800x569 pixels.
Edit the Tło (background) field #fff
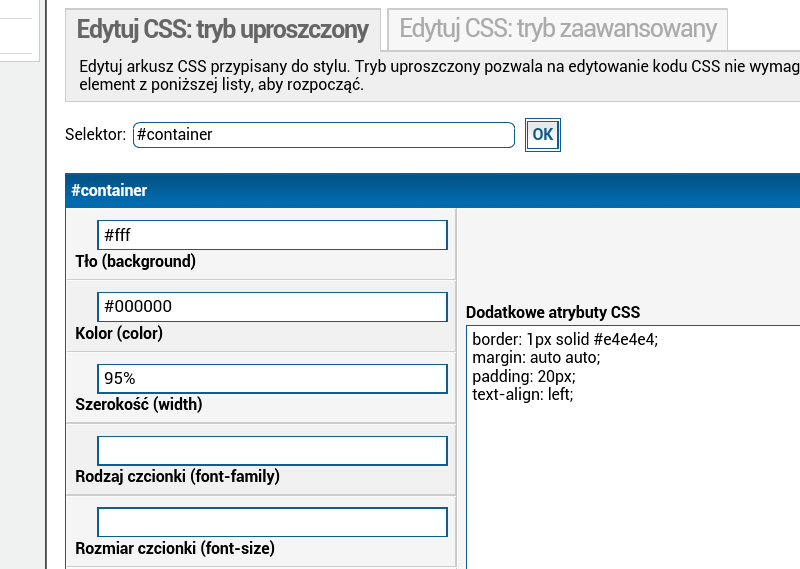tap(272, 235)
